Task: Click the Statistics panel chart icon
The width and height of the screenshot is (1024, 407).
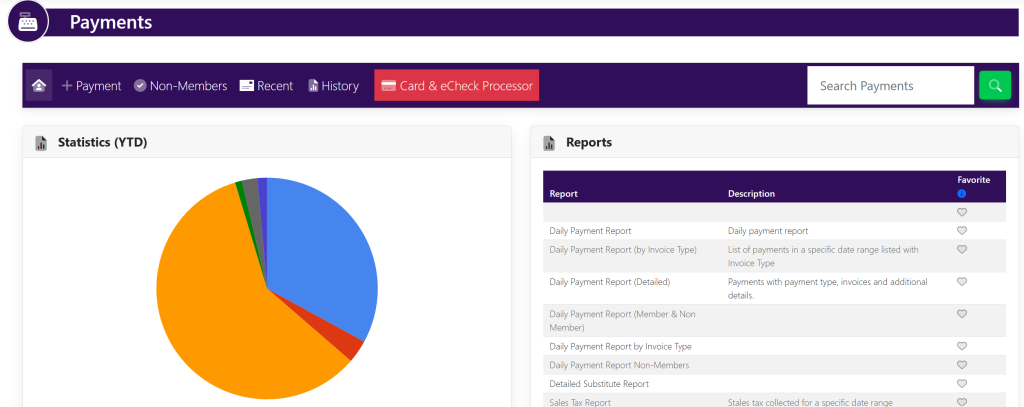Action: point(42,143)
